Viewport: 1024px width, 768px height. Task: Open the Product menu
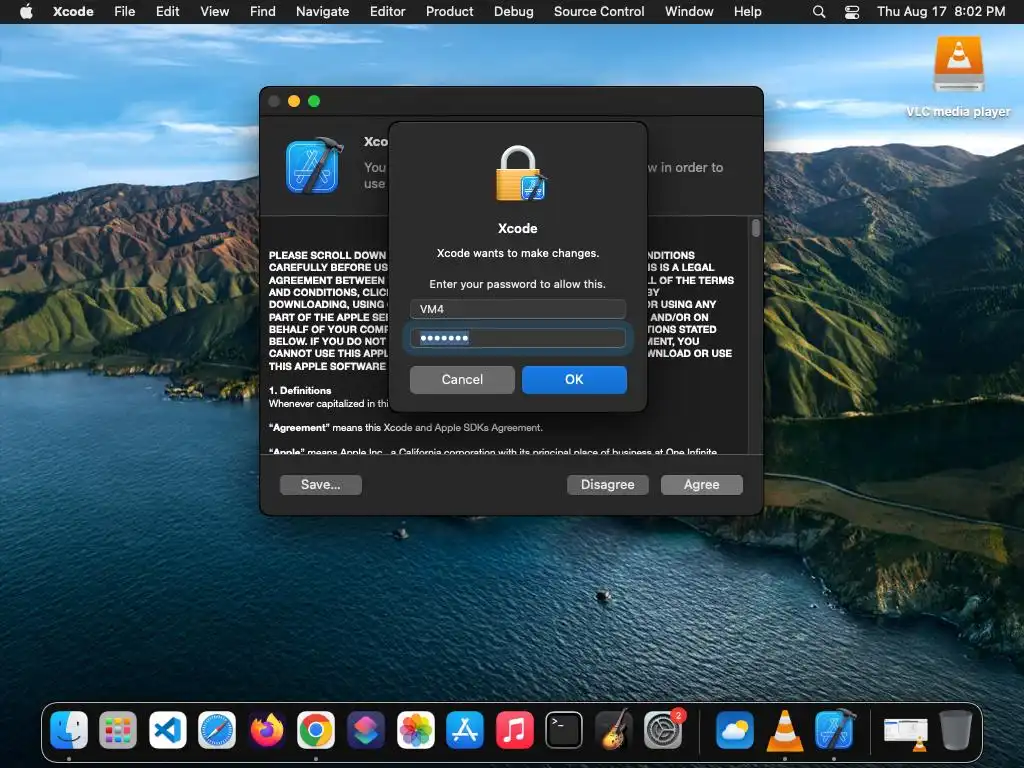(x=449, y=12)
